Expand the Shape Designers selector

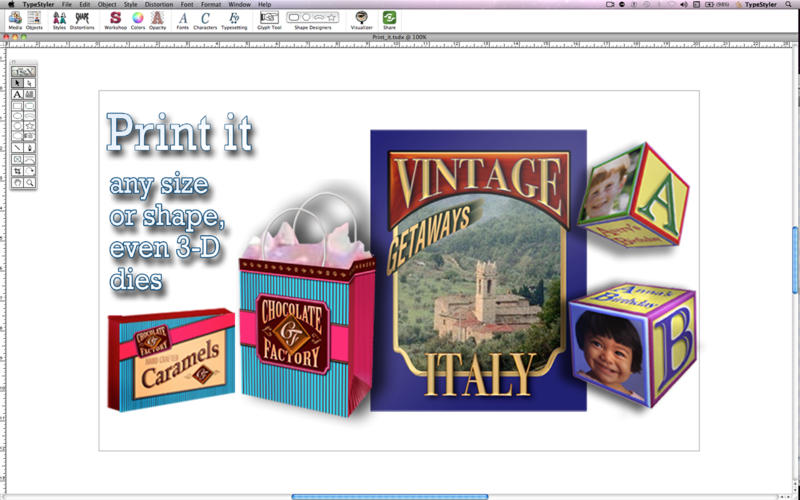pos(313,17)
